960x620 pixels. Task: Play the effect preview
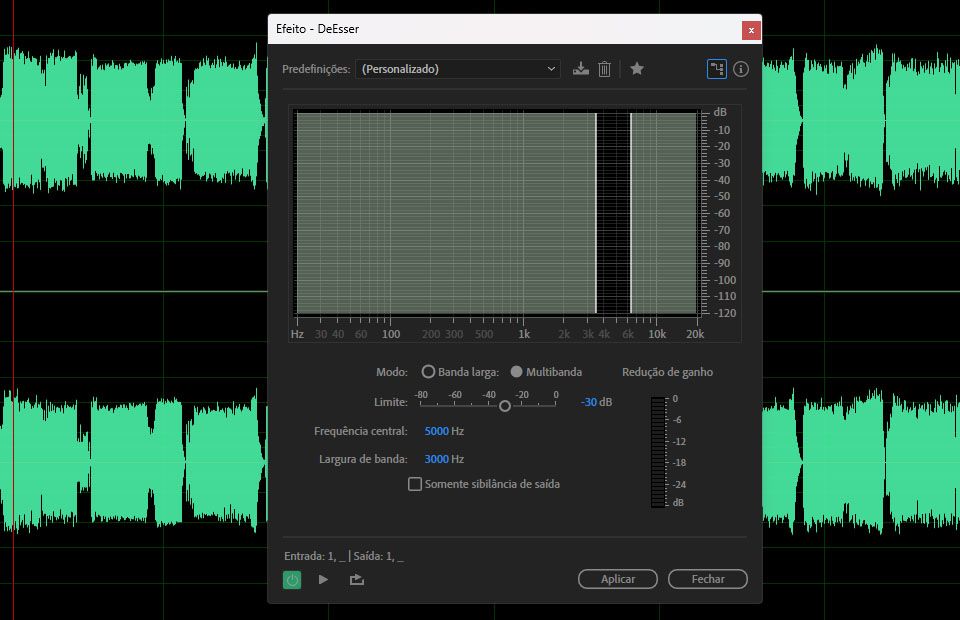pos(323,579)
